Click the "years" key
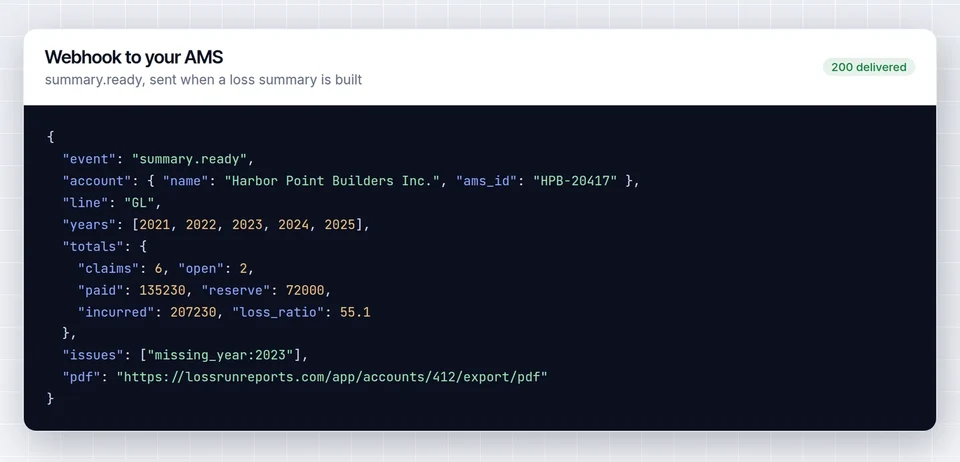This screenshot has height=462, width=960. tap(89, 225)
